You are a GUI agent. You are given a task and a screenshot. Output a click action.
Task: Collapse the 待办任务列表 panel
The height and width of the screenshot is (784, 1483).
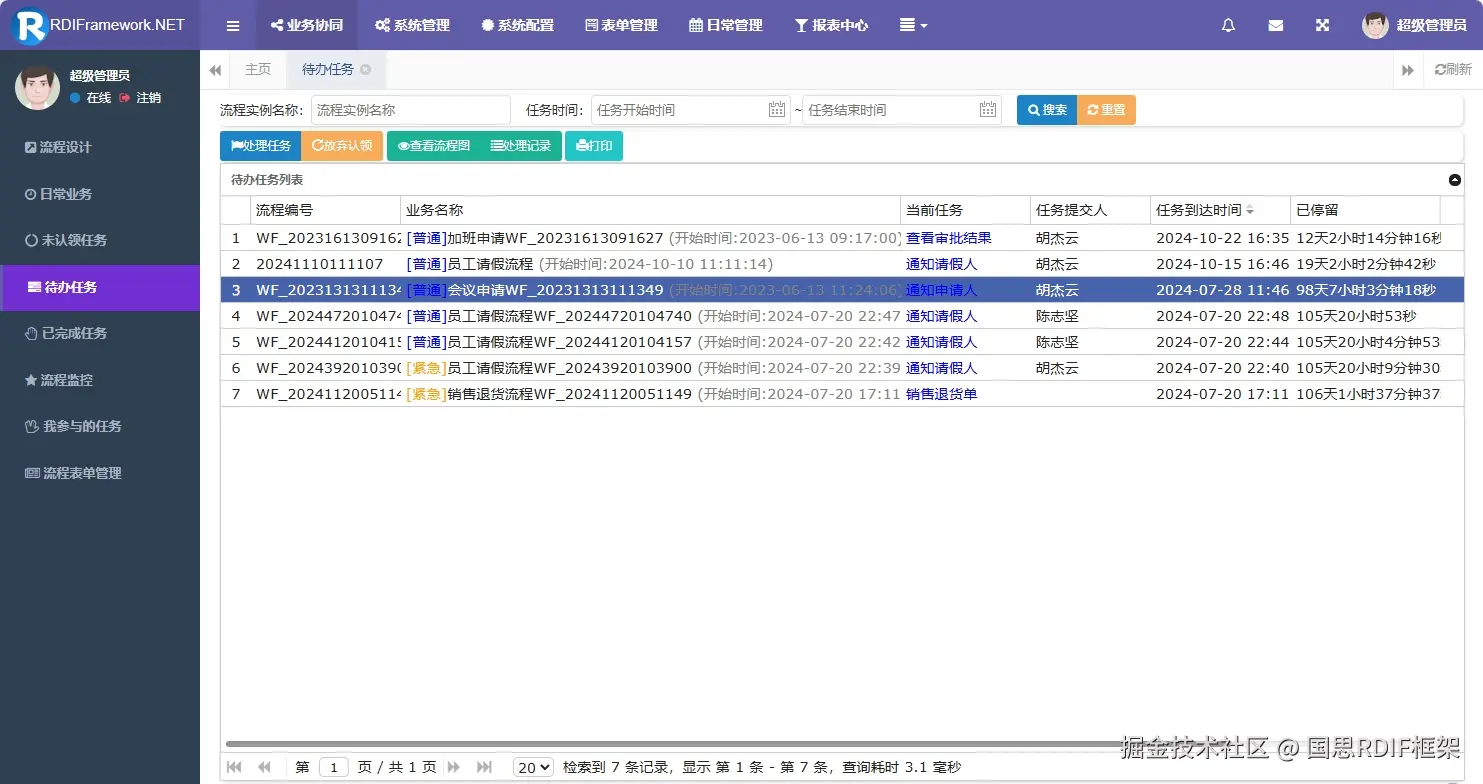[1455, 180]
